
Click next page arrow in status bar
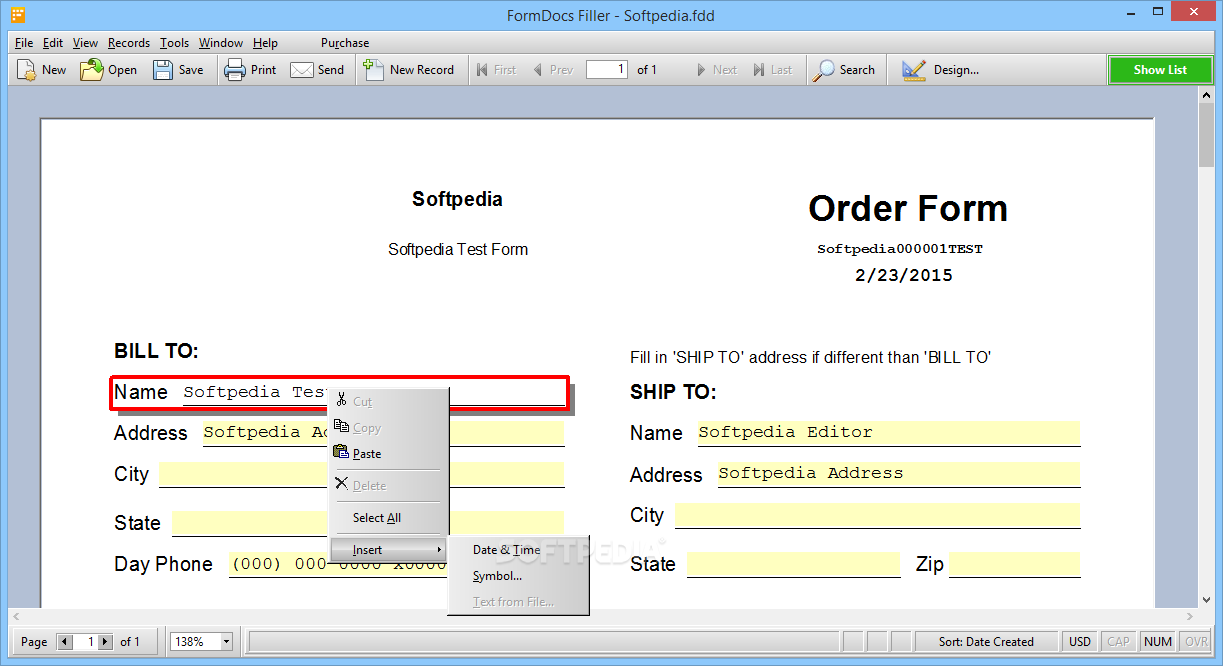[x=105, y=642]
